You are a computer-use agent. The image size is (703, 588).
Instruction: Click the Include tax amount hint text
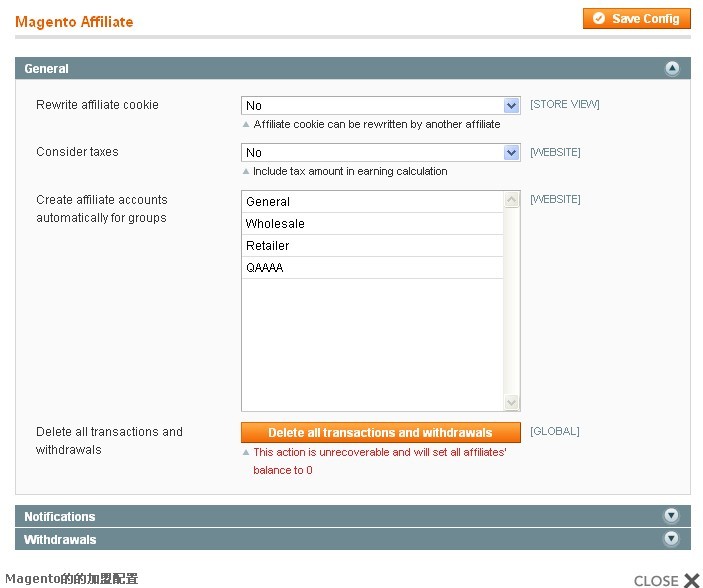[x=350, y=171]
